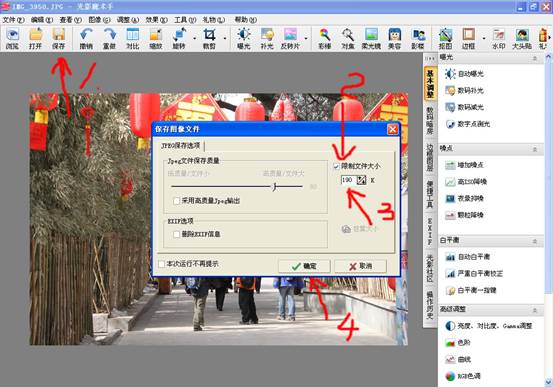Choose 数码减光 in the right panel
Viewport: 553px width, 387px height.
tap(464, 107)
